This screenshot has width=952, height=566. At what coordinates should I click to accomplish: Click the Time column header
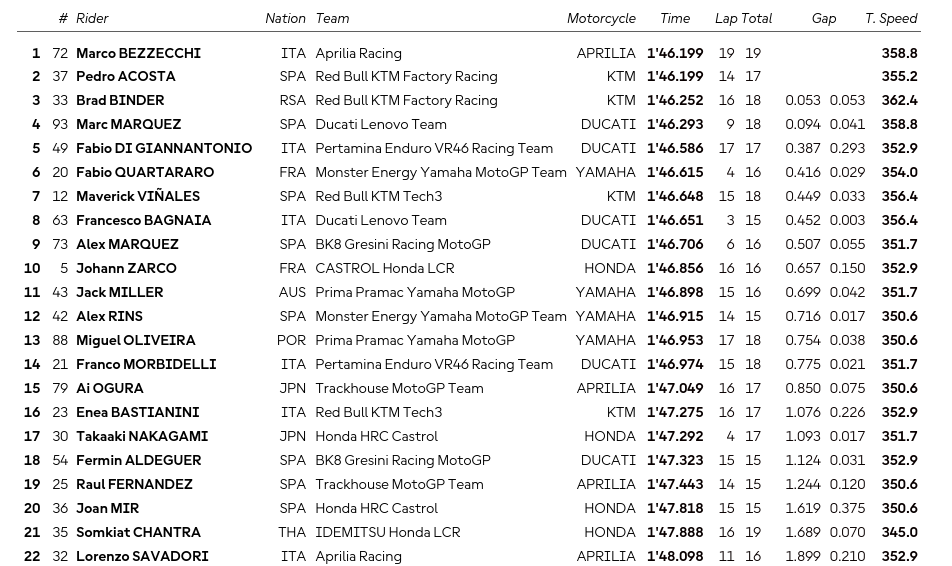pos(675,18)
